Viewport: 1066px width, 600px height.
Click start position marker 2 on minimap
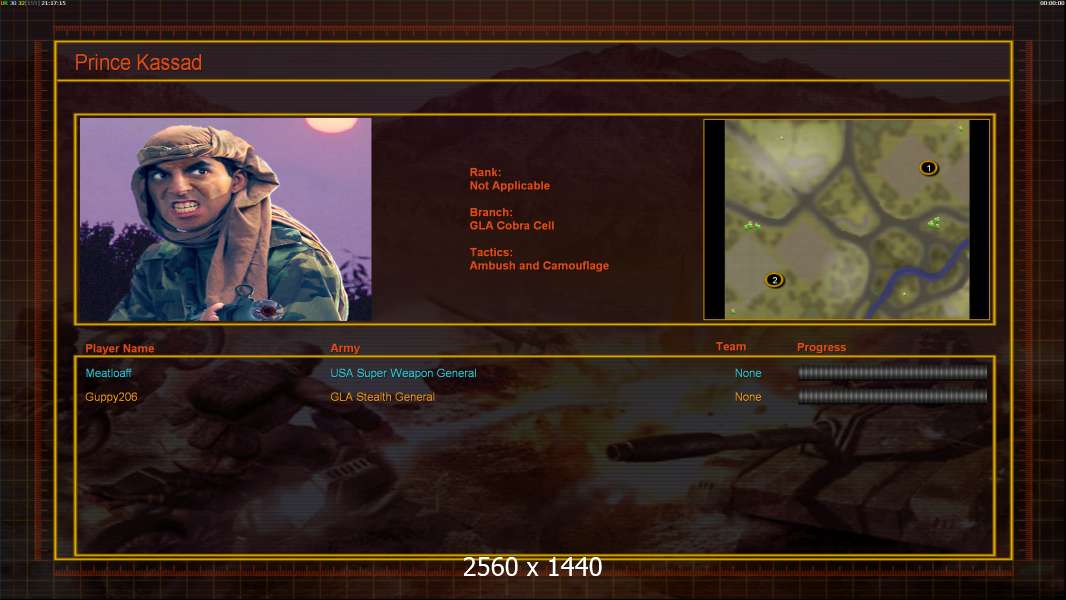[x=774, y=280]
